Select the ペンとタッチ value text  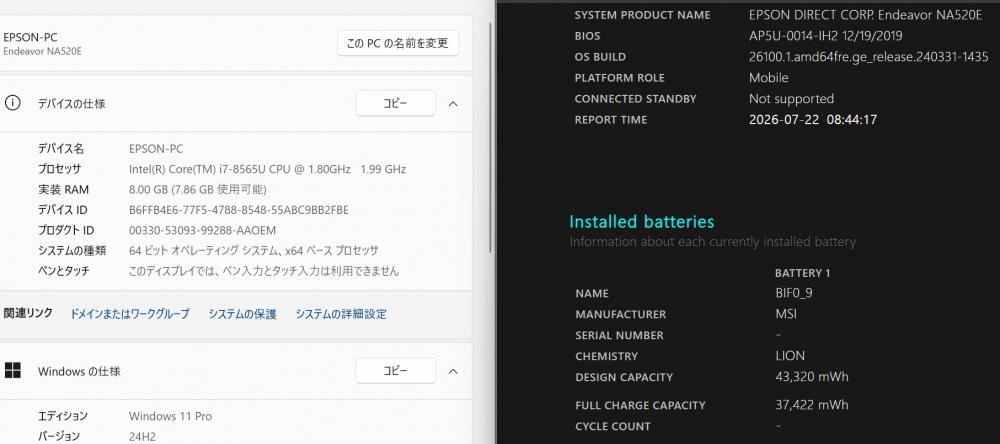pyautogui.click(x=264, y=271)
